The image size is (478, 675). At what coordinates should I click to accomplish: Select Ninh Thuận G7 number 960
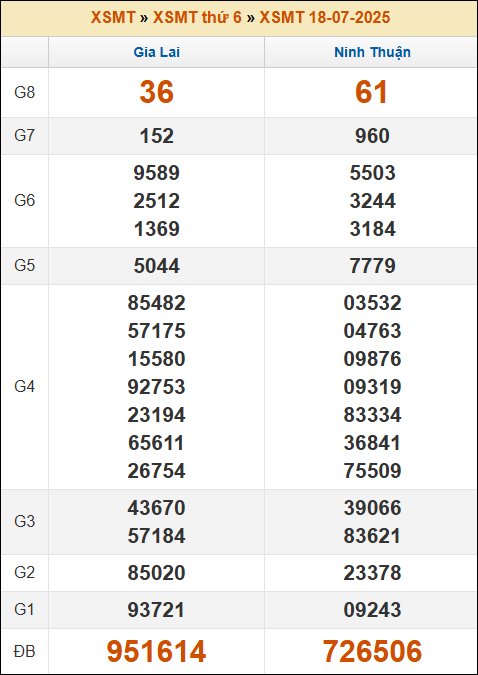coord(372,136)
